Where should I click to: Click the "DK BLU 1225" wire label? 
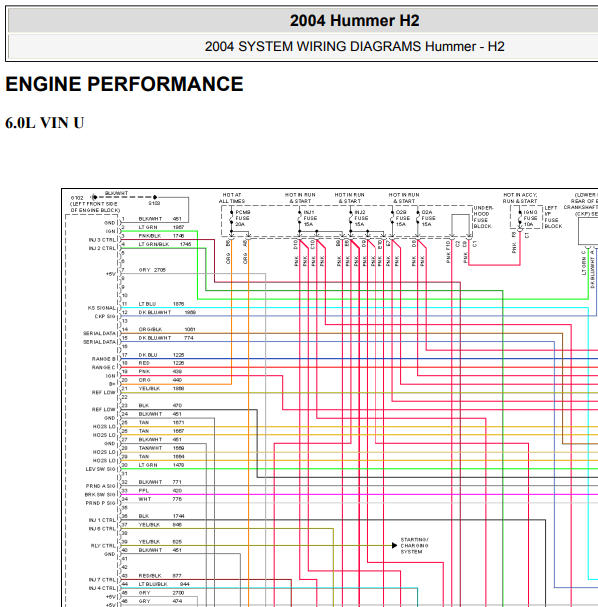tap(161, 355)
